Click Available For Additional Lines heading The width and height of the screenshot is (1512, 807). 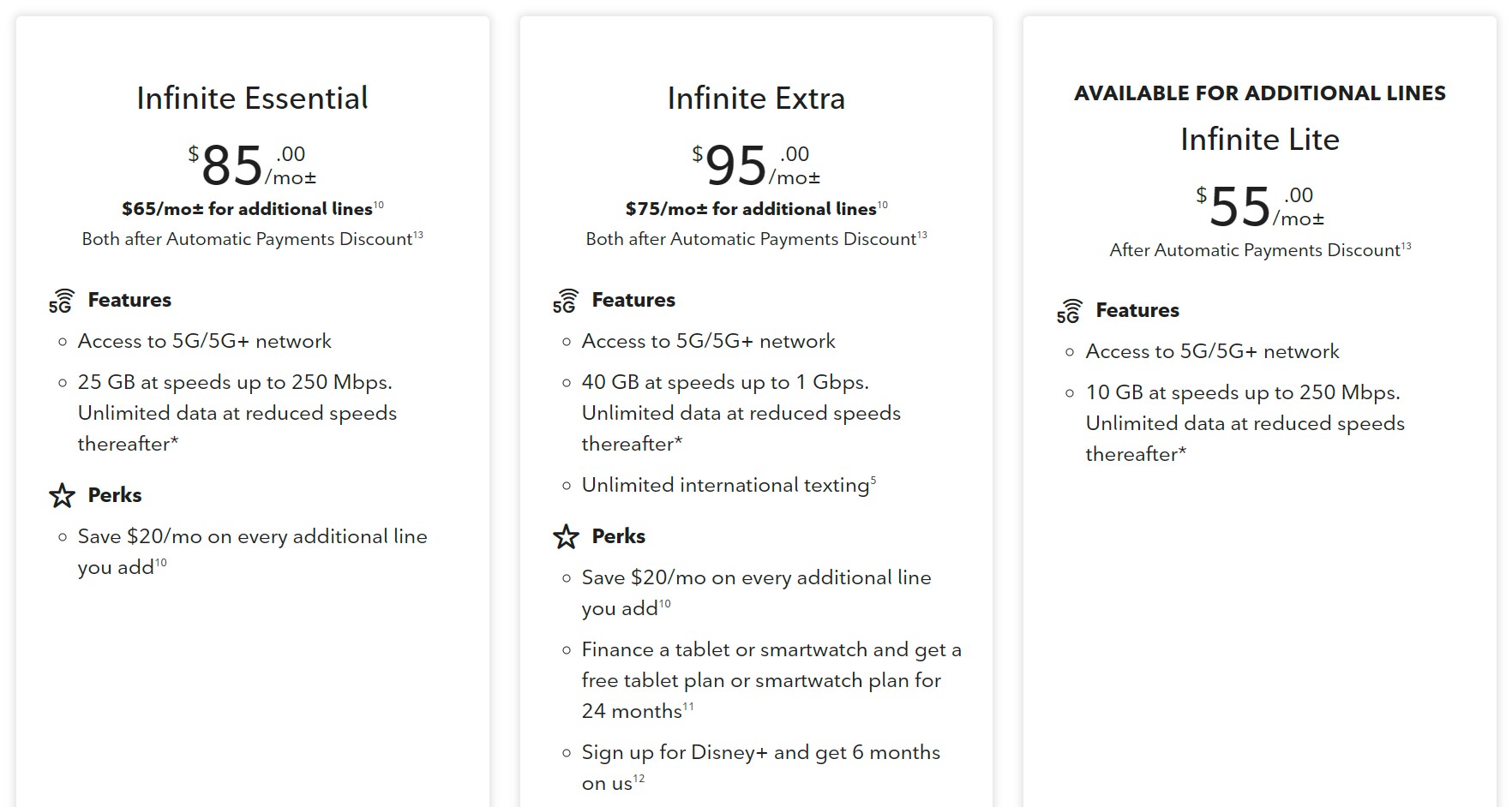click(x=1259, y=93)
